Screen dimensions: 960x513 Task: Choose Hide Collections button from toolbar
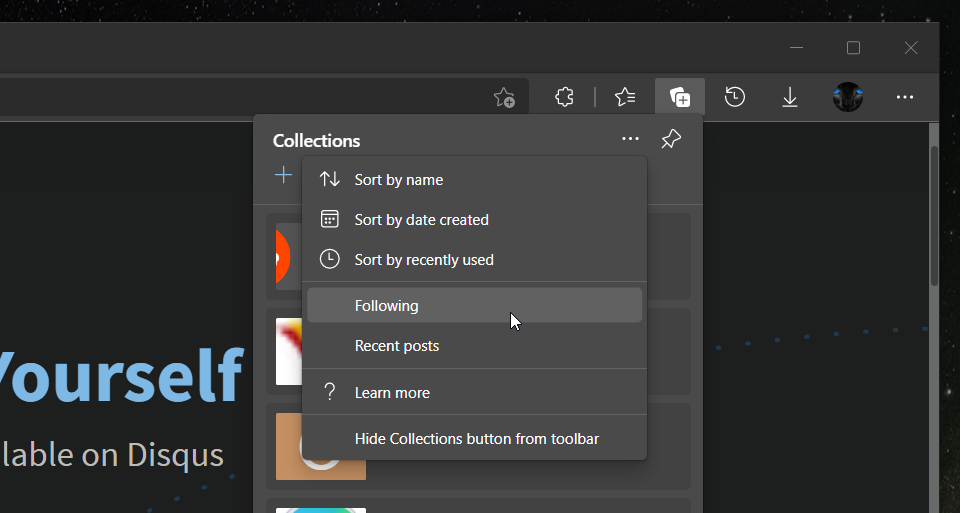pos(476,439)
